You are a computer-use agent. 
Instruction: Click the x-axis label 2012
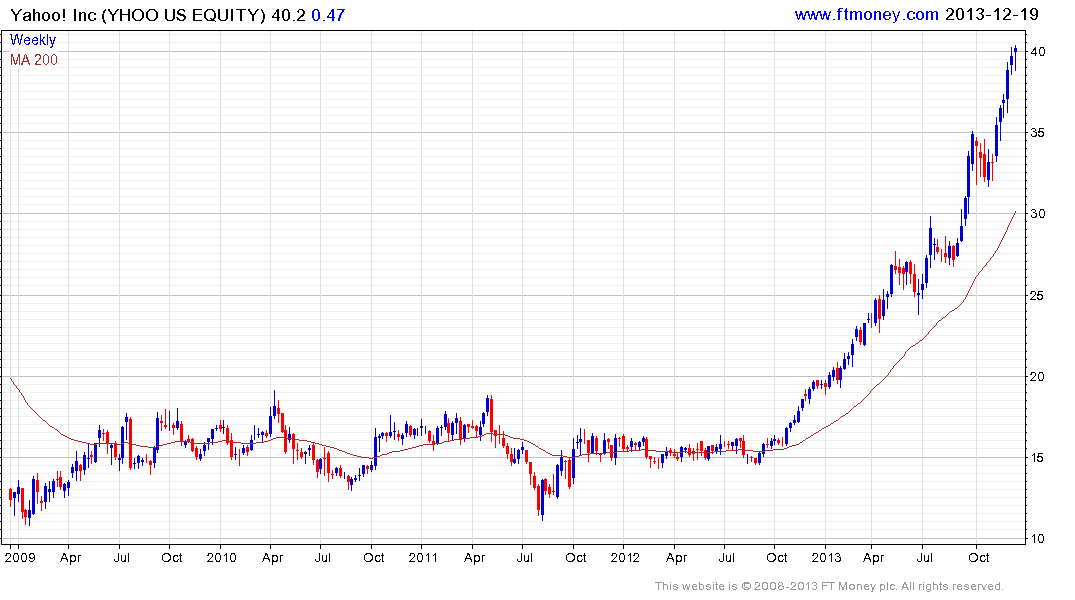[x=625, y=557]
